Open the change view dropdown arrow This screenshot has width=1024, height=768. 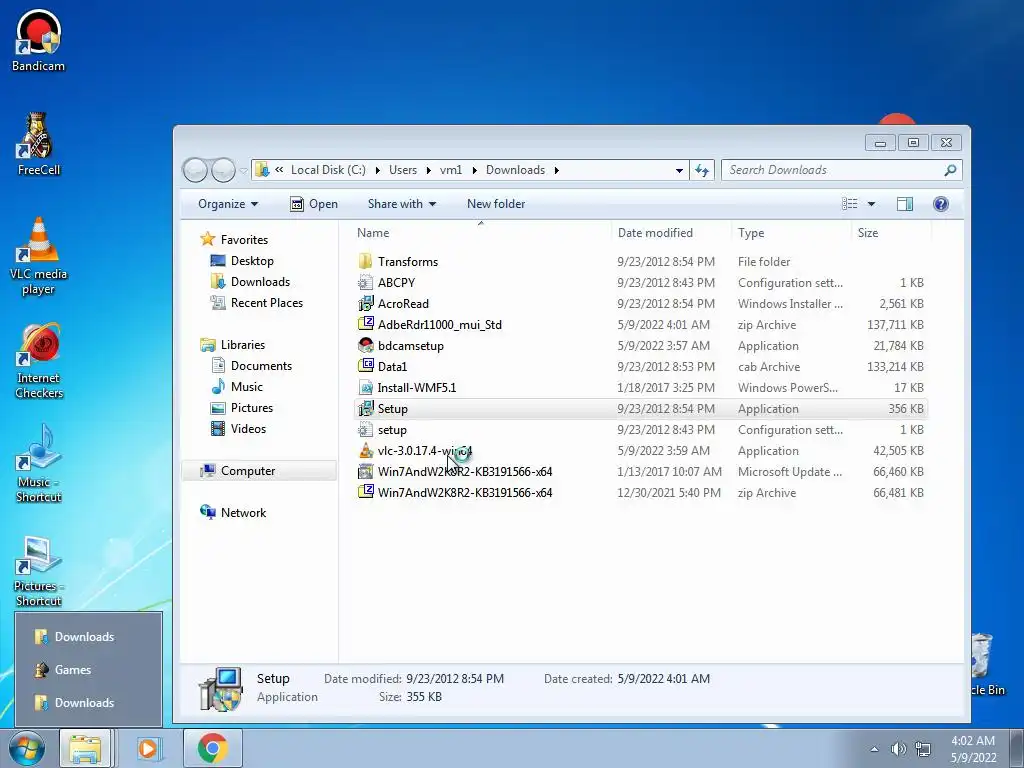tap(871, 204)
